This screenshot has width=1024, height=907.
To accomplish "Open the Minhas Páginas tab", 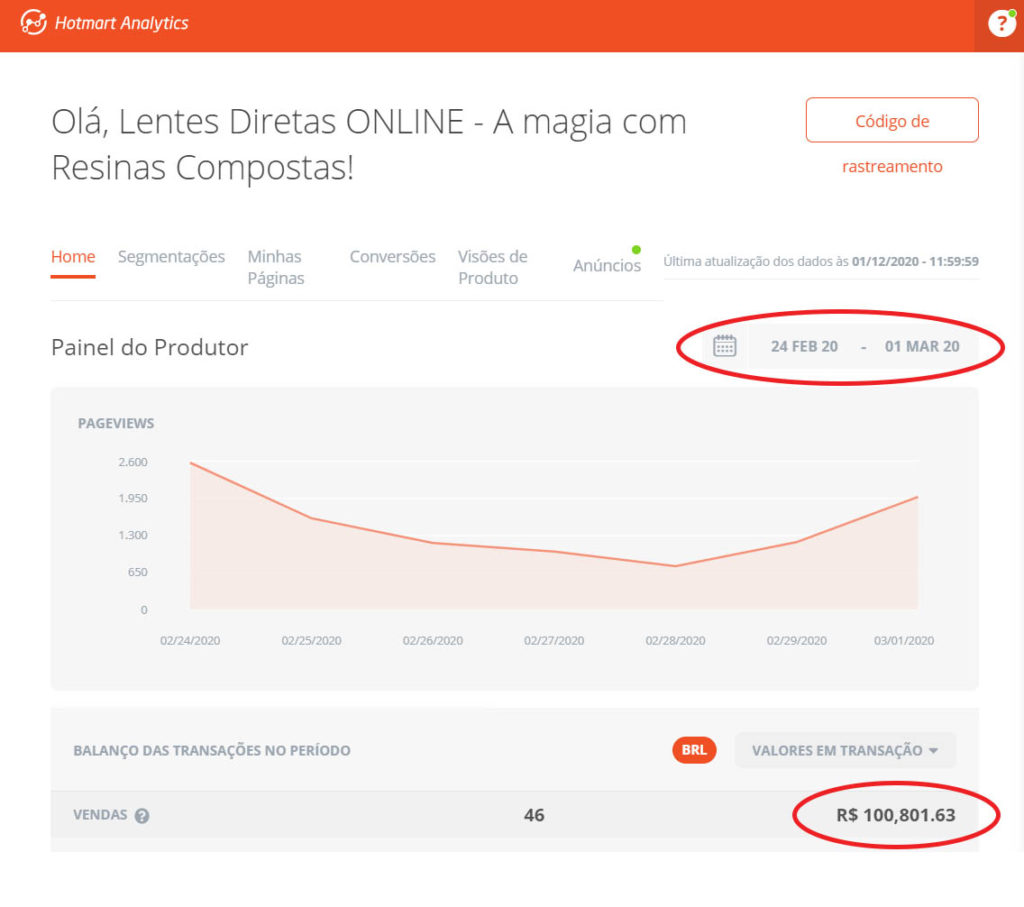I will 276,267.
